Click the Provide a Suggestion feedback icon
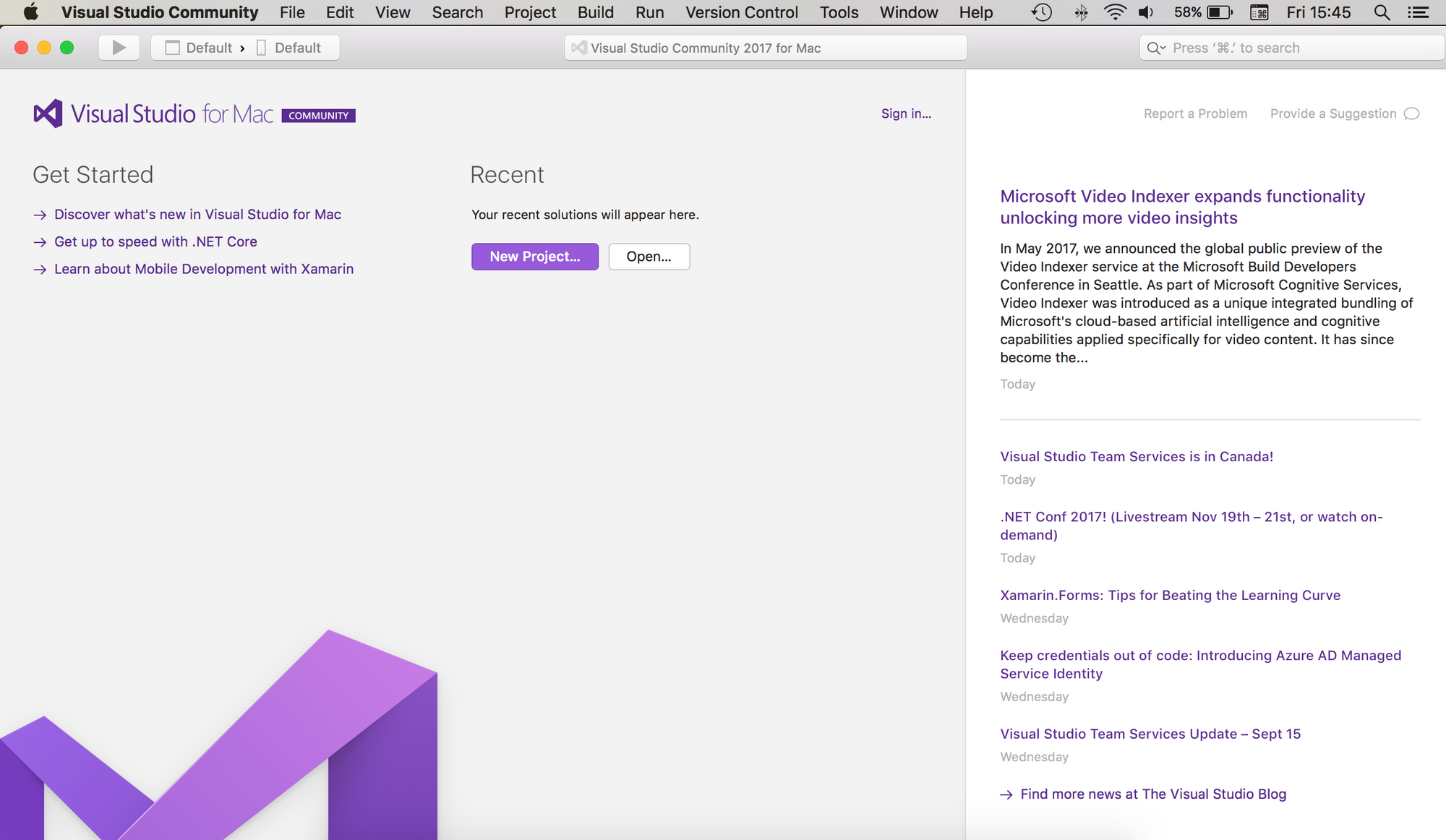The image size is (1446, 840). [1413, 113]
